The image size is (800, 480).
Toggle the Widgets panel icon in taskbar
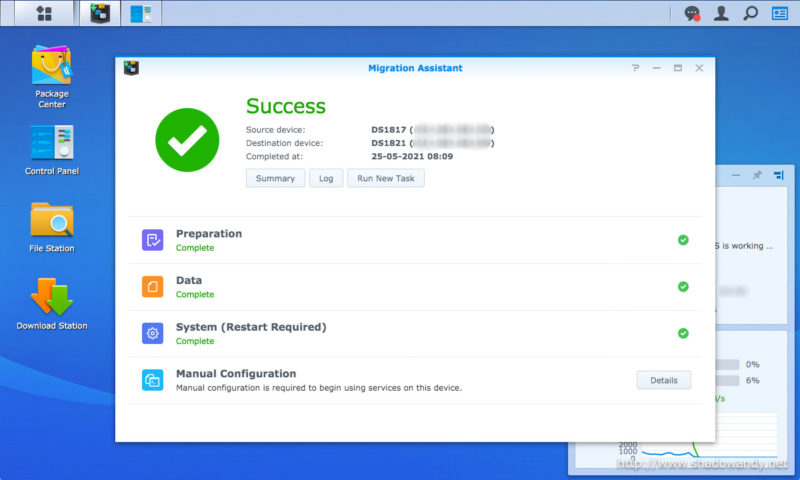[780, 13]
